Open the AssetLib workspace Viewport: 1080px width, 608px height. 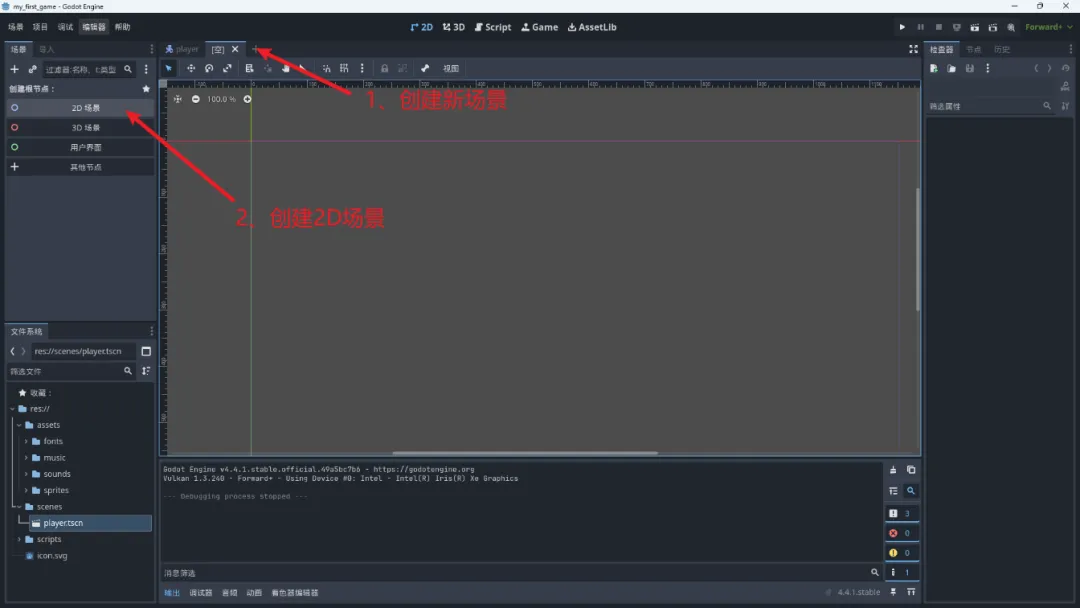[x=592, y=27]
